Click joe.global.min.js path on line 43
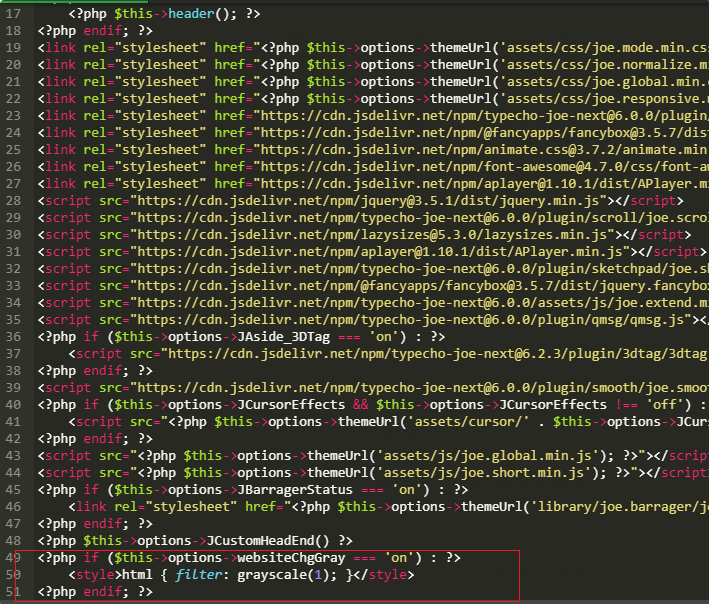709x604 pixels. [x=488, y=456]
